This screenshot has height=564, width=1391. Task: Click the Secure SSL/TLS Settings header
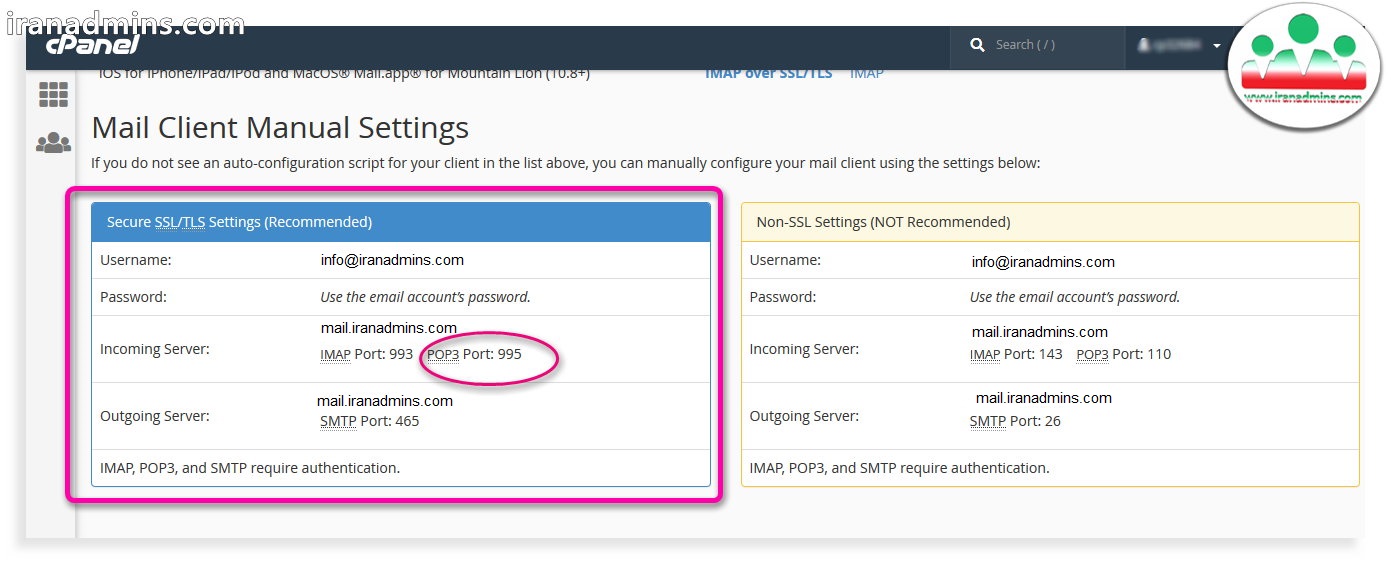(401, 222)
